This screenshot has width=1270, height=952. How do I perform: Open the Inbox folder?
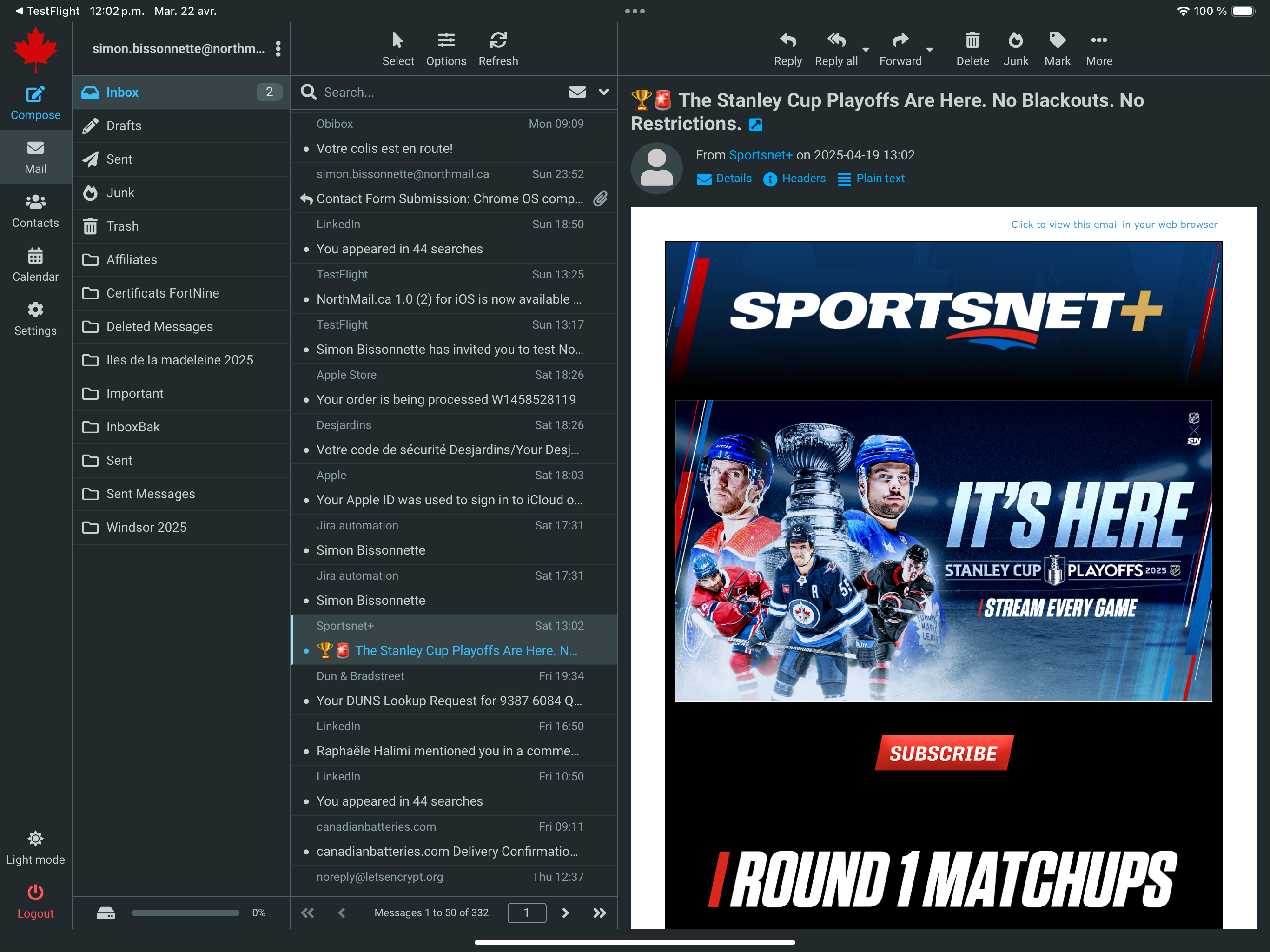click(181, 92)
